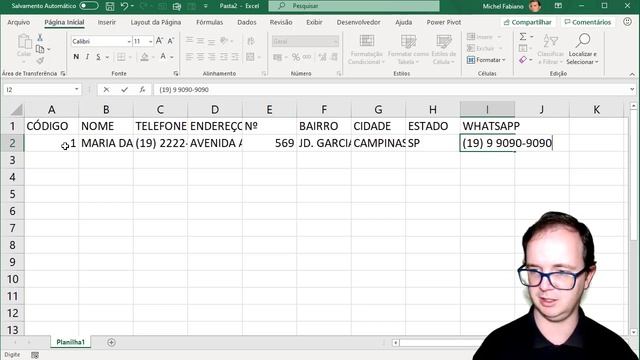Viewport: 640px width, 360px height.
Task: Toggle bold (N) formatting
Action: click(76, 57)
